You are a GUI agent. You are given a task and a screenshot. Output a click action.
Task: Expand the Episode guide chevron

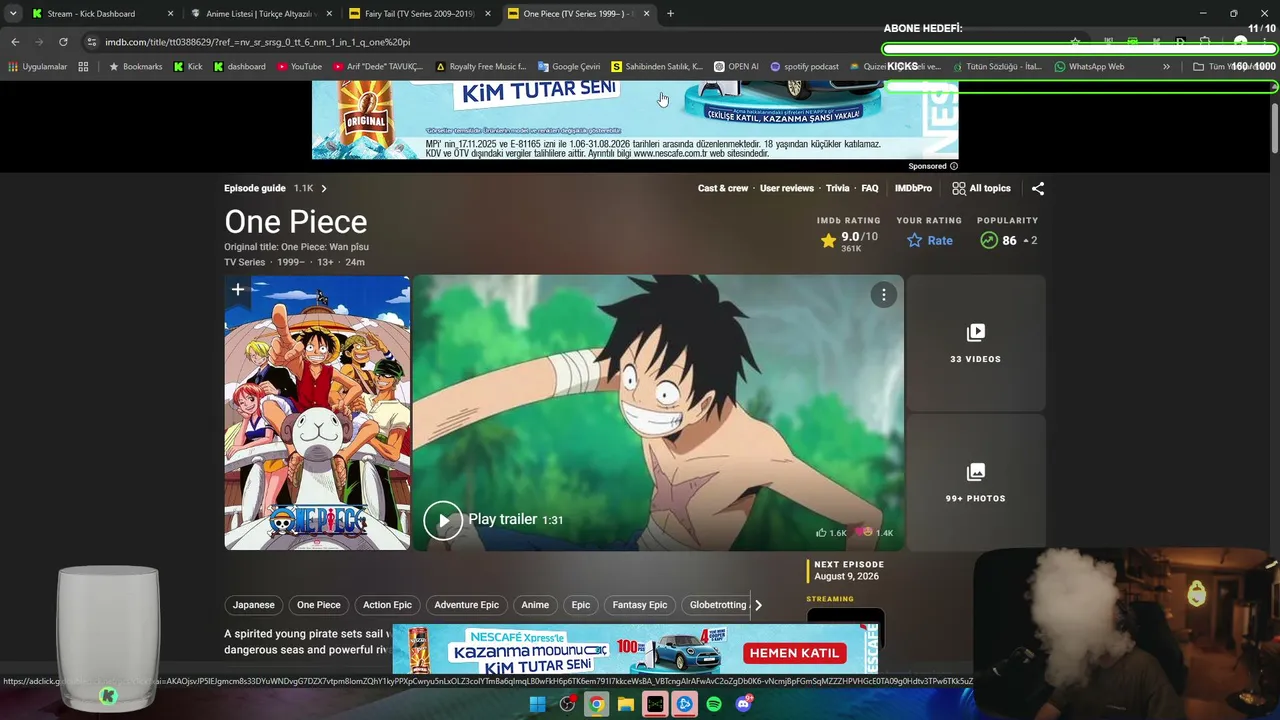(x=324, y=188)
